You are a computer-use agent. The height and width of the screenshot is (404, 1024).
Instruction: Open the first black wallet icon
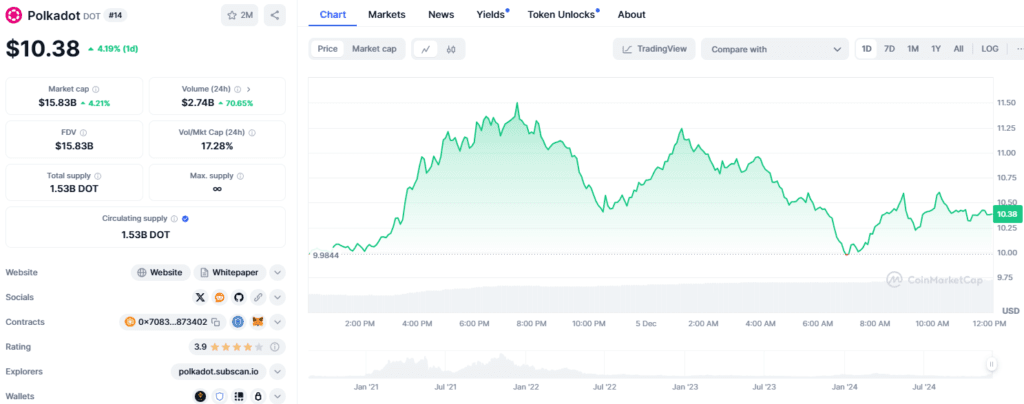[x=200, y=396]
